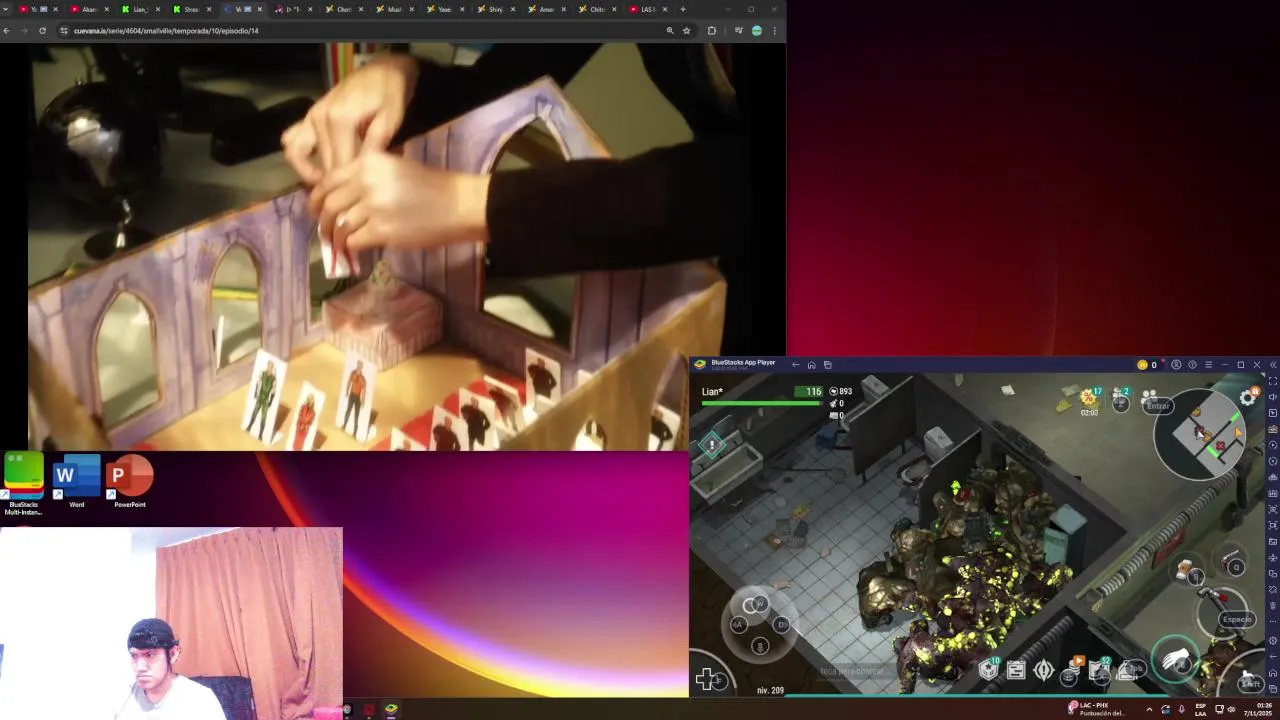
Task: Toggle the BlueStacks fullscreen sidebar icon
Action: coord(1273,381)
